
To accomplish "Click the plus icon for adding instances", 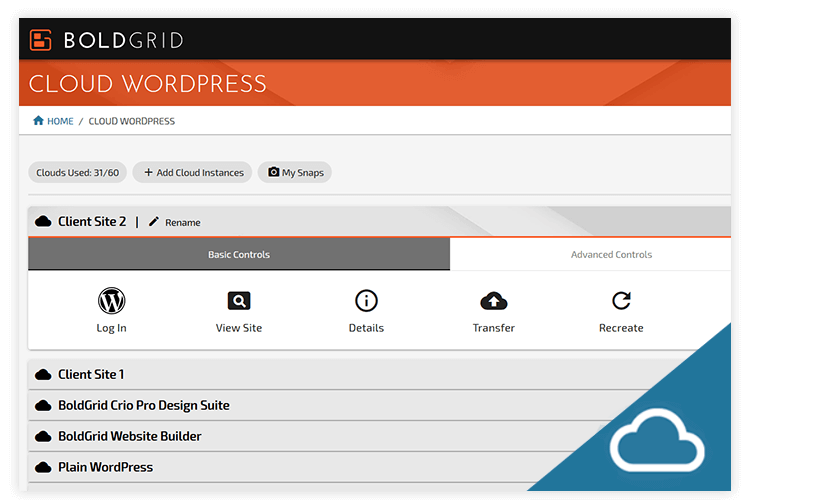I will 148,172.
